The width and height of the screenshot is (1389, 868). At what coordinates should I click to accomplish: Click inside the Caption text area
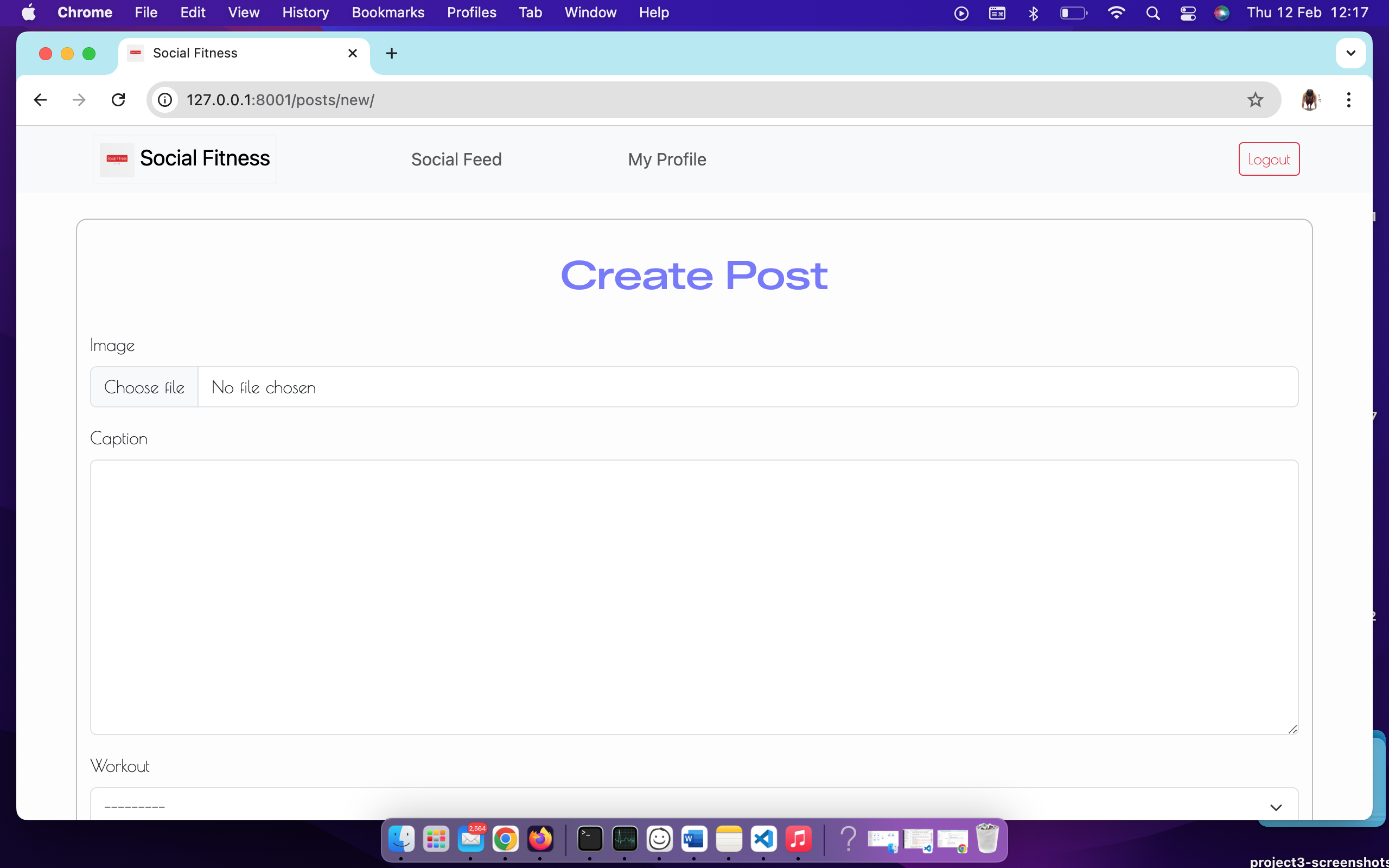click(x=693, y=597)
